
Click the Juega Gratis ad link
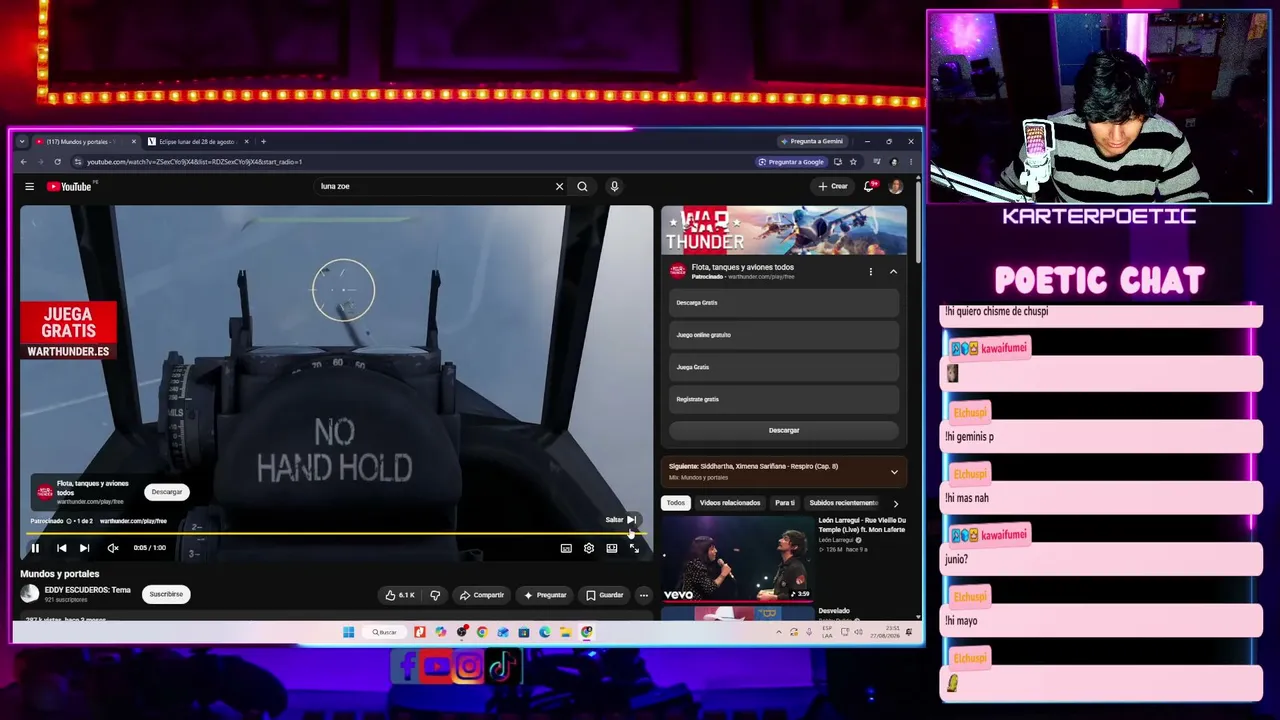[784, 367]
